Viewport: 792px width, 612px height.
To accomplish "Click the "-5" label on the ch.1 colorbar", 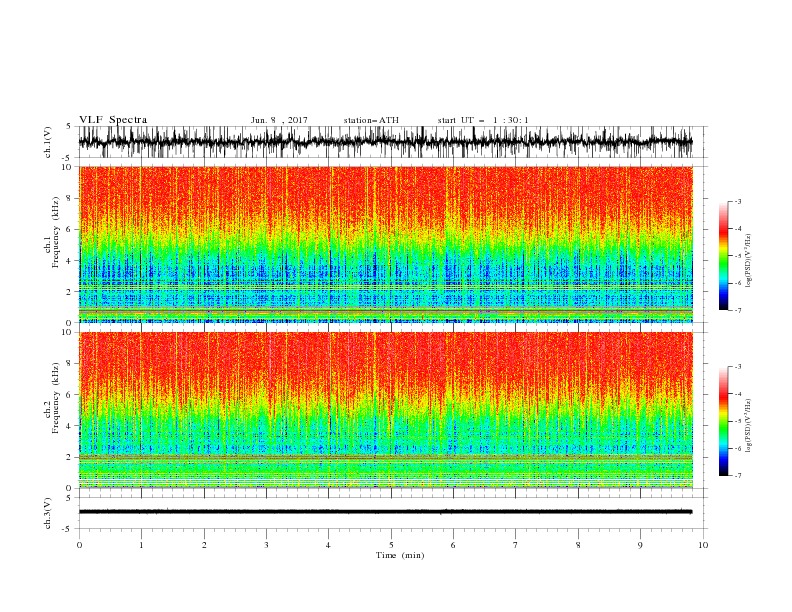I will pyautogui.click(x=737, y=256).
